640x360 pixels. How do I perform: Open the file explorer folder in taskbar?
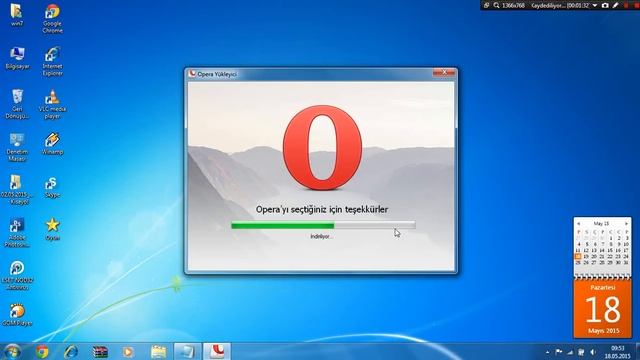point(158,351)
